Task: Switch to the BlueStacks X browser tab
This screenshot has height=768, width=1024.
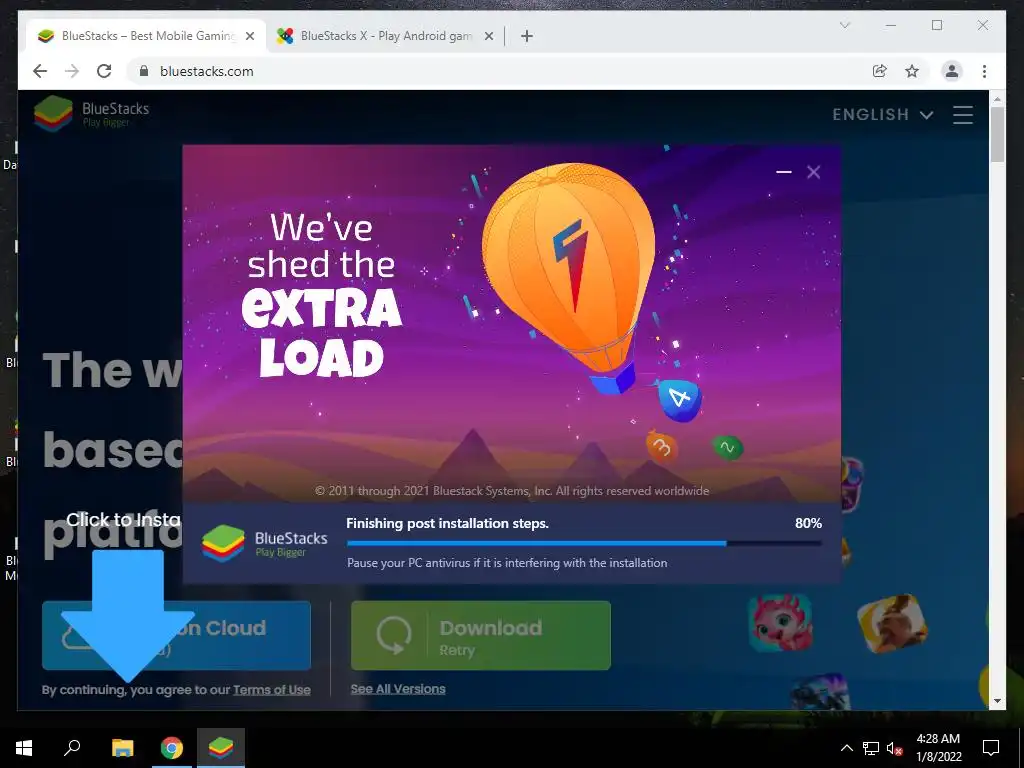Action: pos(385,36)
